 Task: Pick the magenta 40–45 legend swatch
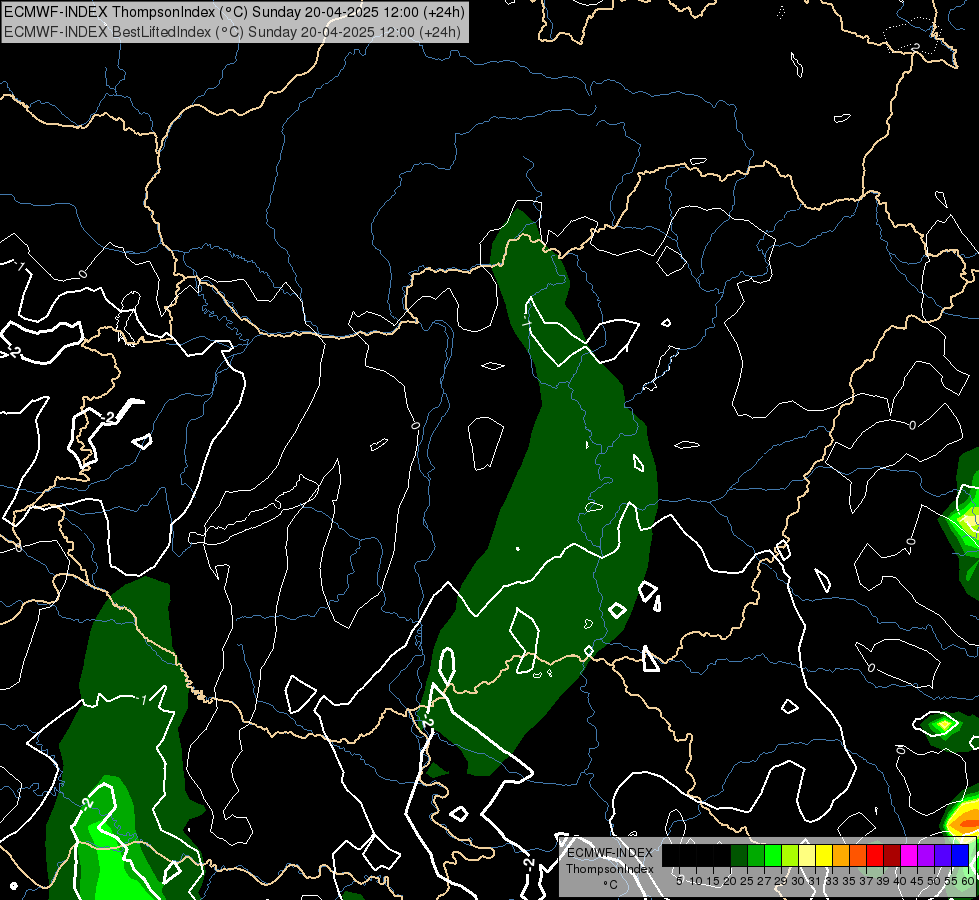pos(909,855)
